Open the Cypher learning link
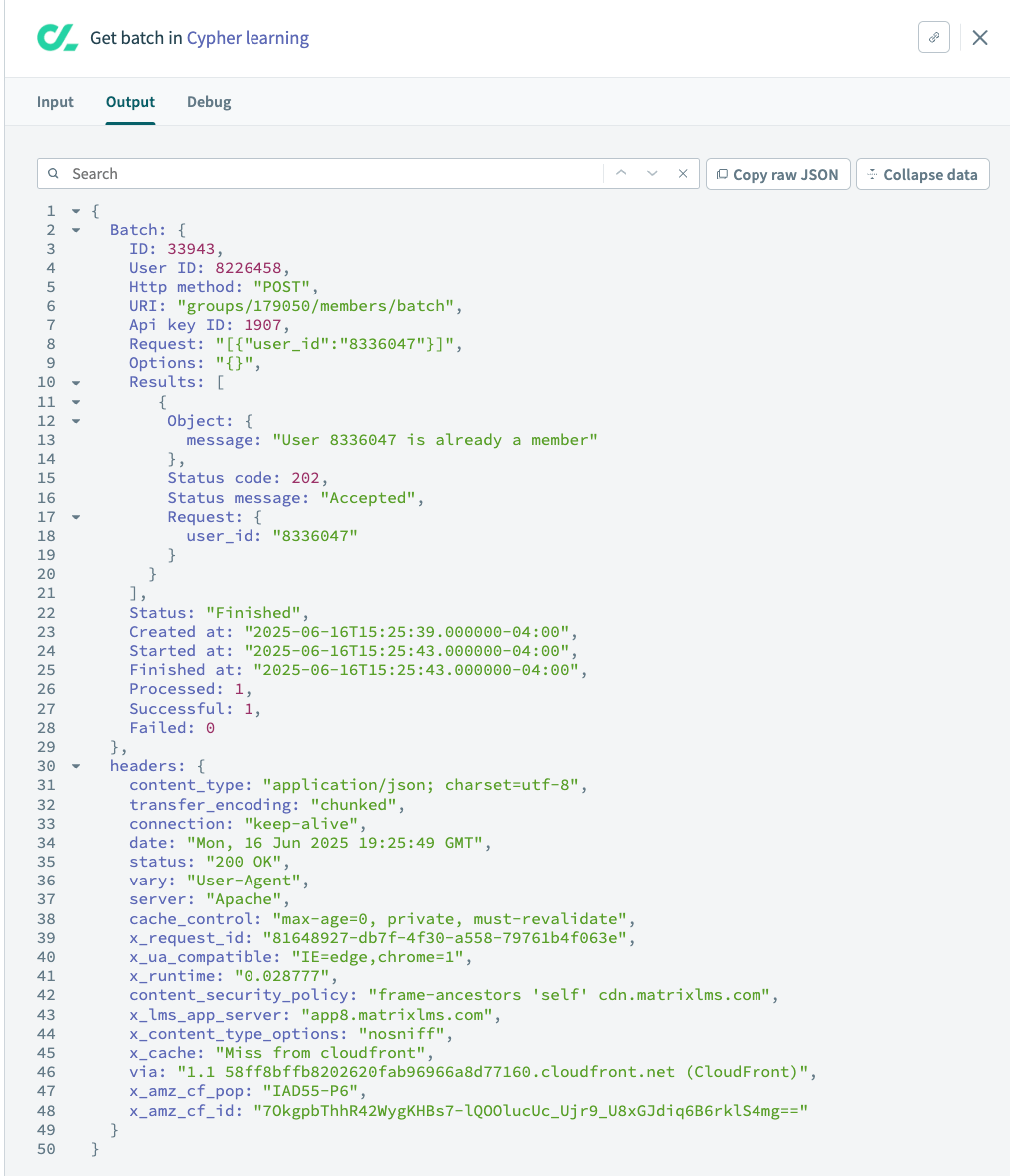Viewport: 1010px width, 1176px height. click(248, 38)
